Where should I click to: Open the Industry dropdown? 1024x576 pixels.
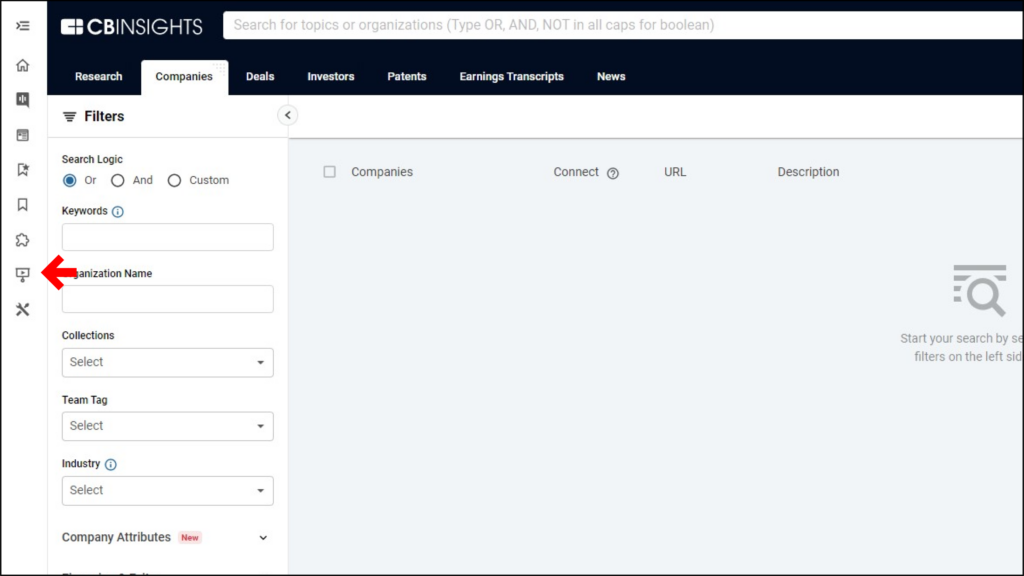tap(168, 490)
